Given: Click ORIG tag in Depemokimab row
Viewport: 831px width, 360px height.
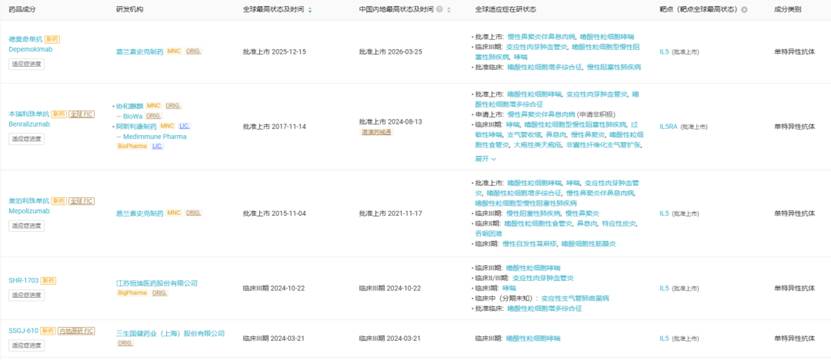Looking at the screenshot, I should [193, 51].
